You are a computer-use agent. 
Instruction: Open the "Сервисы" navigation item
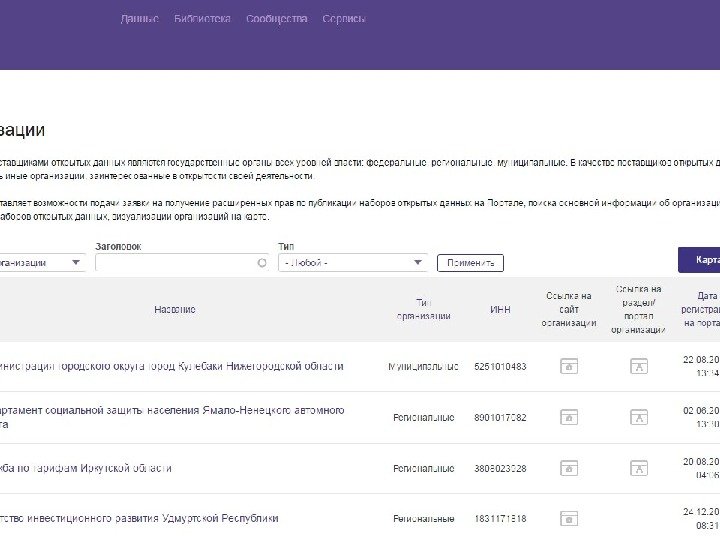344,19
